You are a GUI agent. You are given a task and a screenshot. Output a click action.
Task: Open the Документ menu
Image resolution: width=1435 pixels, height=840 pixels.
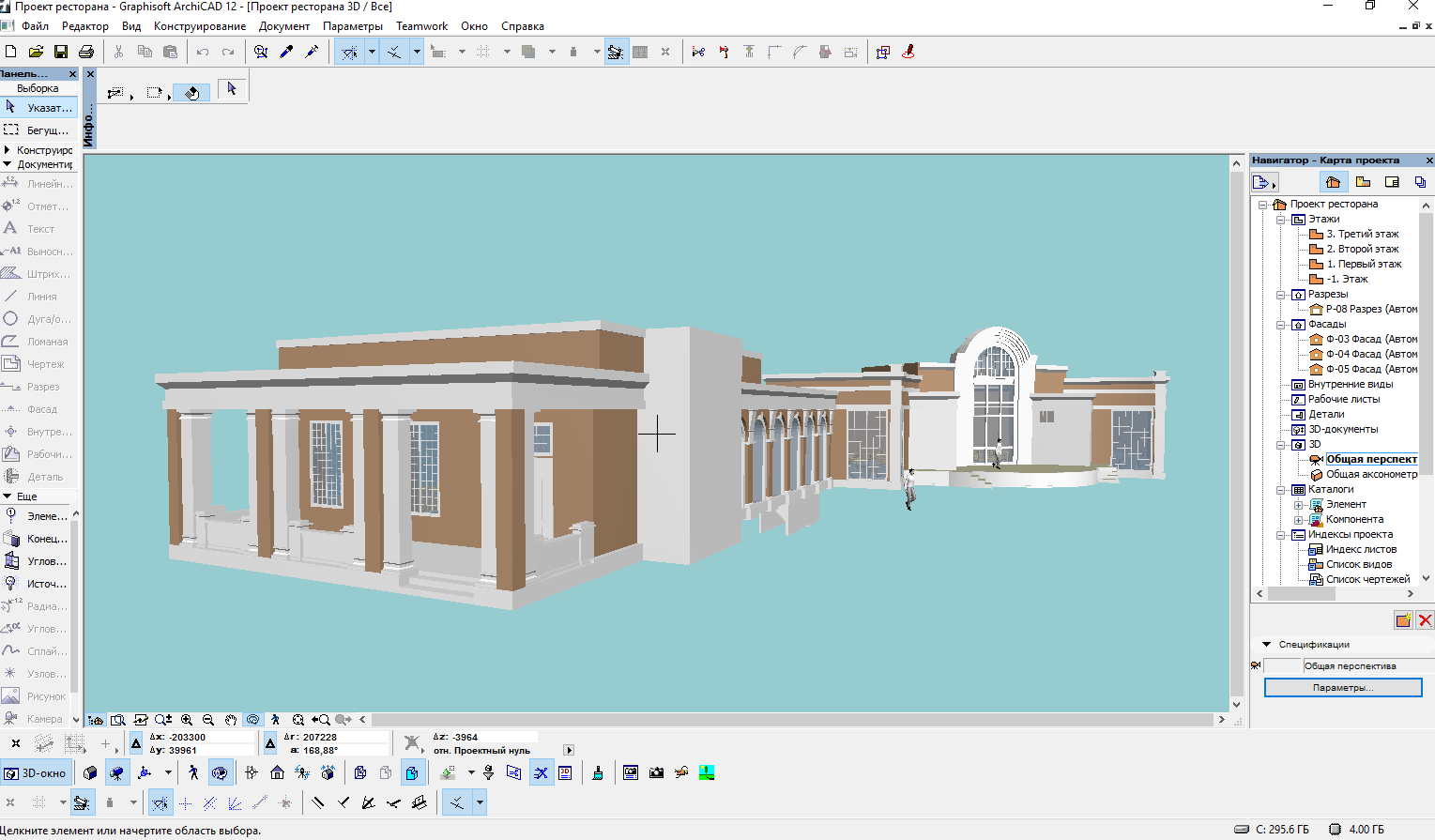coord(284,26)
